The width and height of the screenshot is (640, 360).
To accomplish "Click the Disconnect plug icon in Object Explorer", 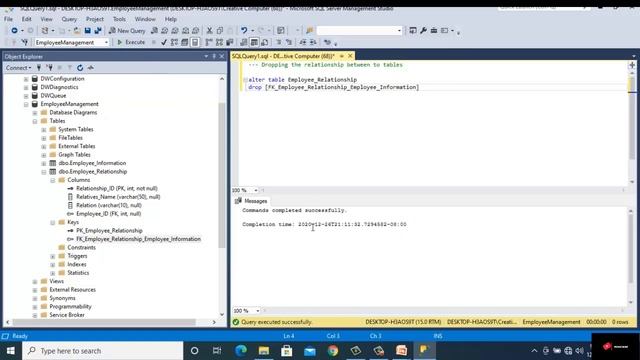I will click(49, 68).
